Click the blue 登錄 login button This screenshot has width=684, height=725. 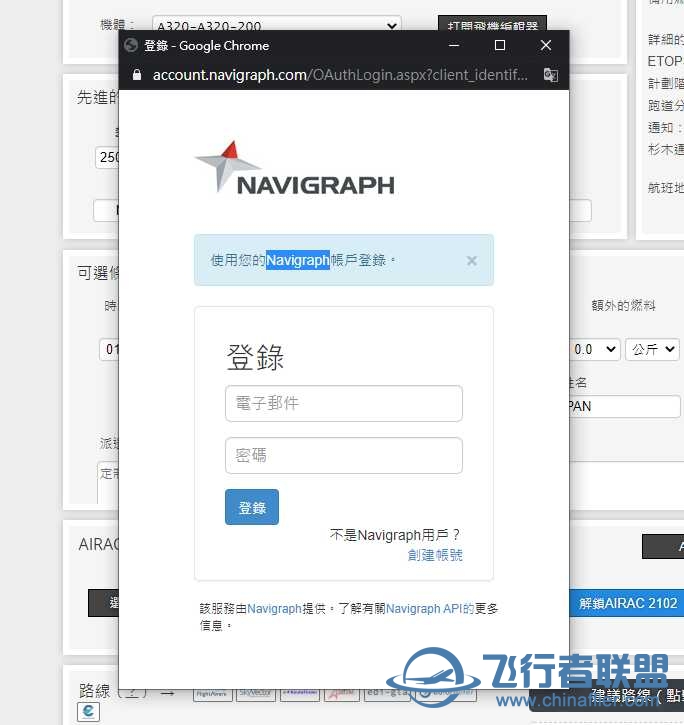(x=252, y=507)
